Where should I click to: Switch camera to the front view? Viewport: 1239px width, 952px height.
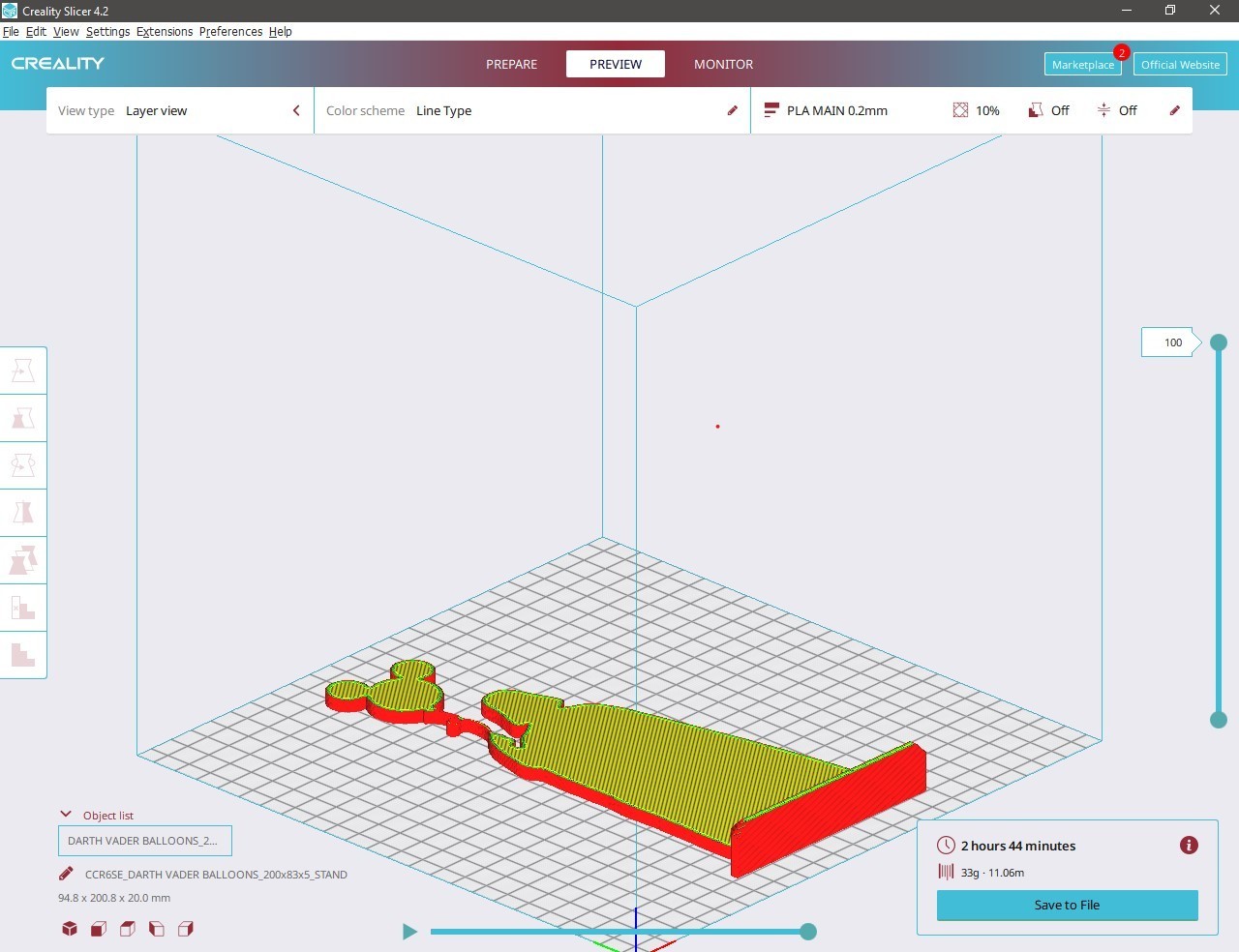(99, 929)
